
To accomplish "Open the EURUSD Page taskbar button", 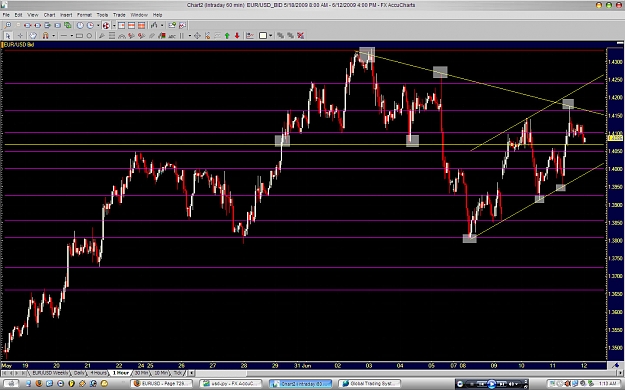I will [x=161, y=384].
